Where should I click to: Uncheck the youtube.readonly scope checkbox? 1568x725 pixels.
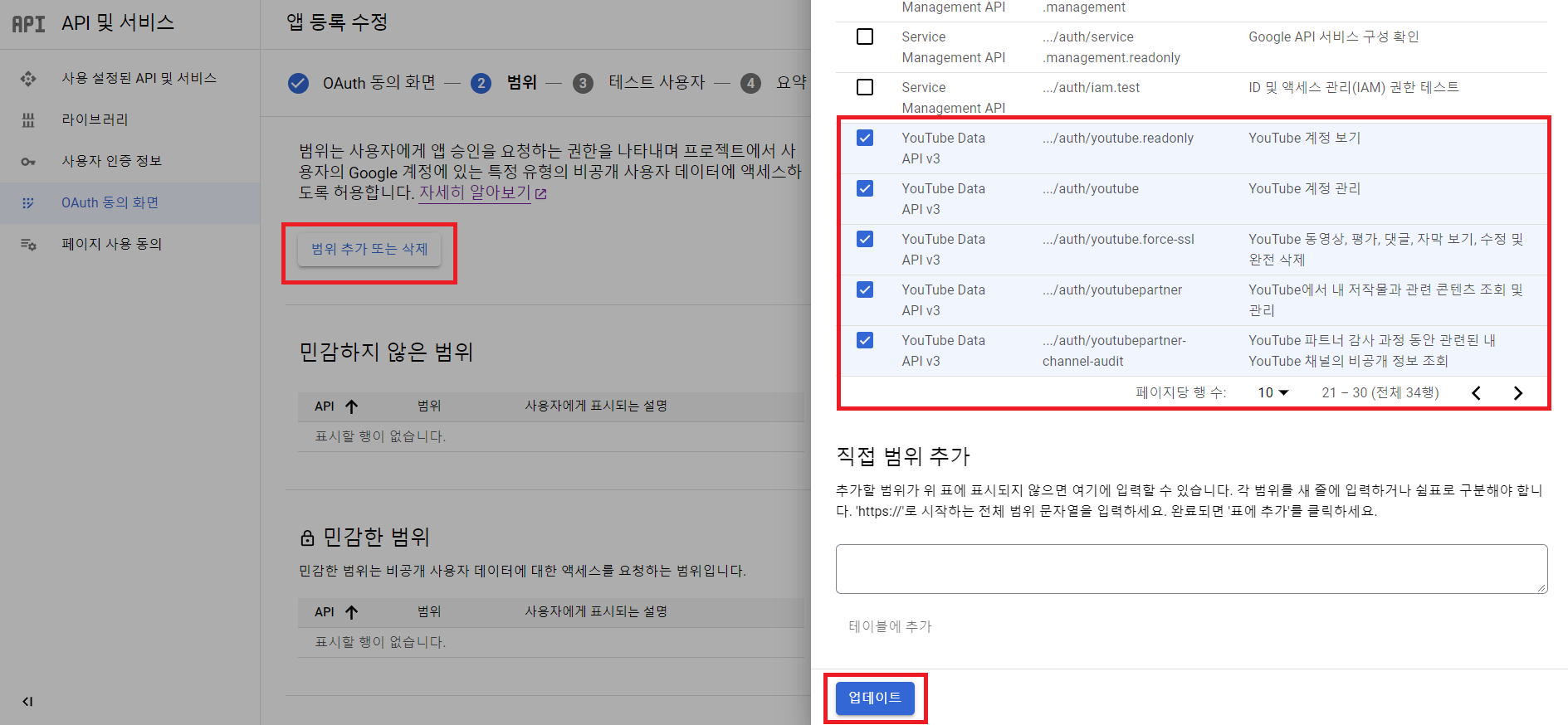pos(865,138)
